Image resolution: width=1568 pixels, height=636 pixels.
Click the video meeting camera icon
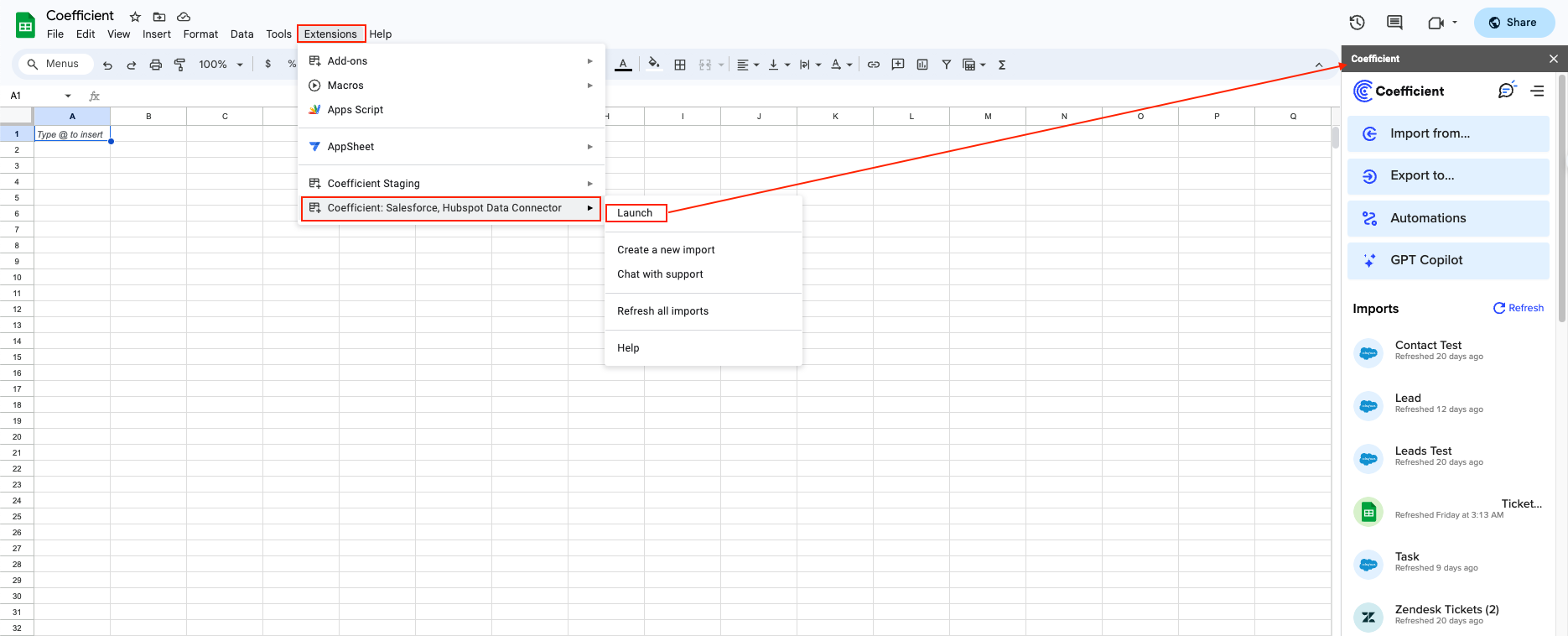(x=1436, y=23)
